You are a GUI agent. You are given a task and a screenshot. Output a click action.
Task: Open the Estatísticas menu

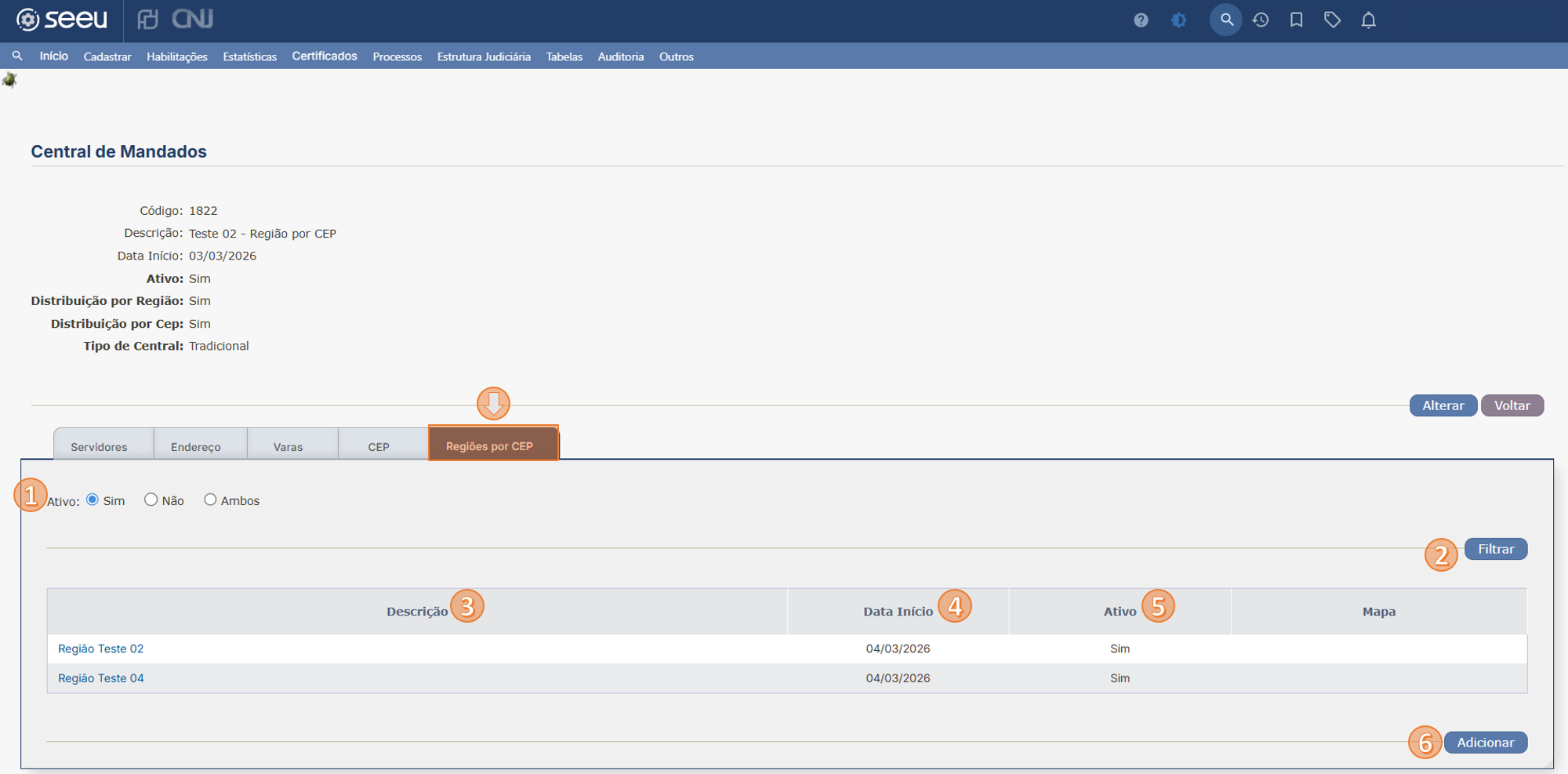(249, 56)
